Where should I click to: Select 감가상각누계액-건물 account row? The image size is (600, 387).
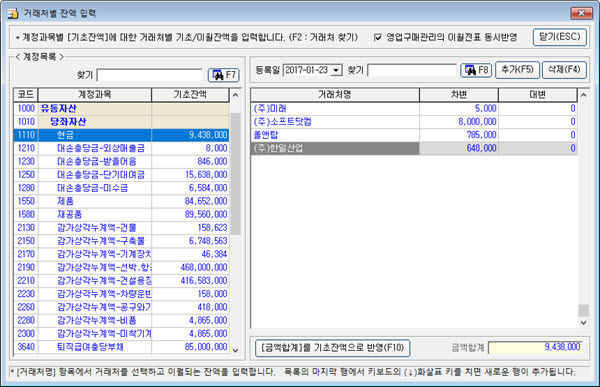(121, 228)
